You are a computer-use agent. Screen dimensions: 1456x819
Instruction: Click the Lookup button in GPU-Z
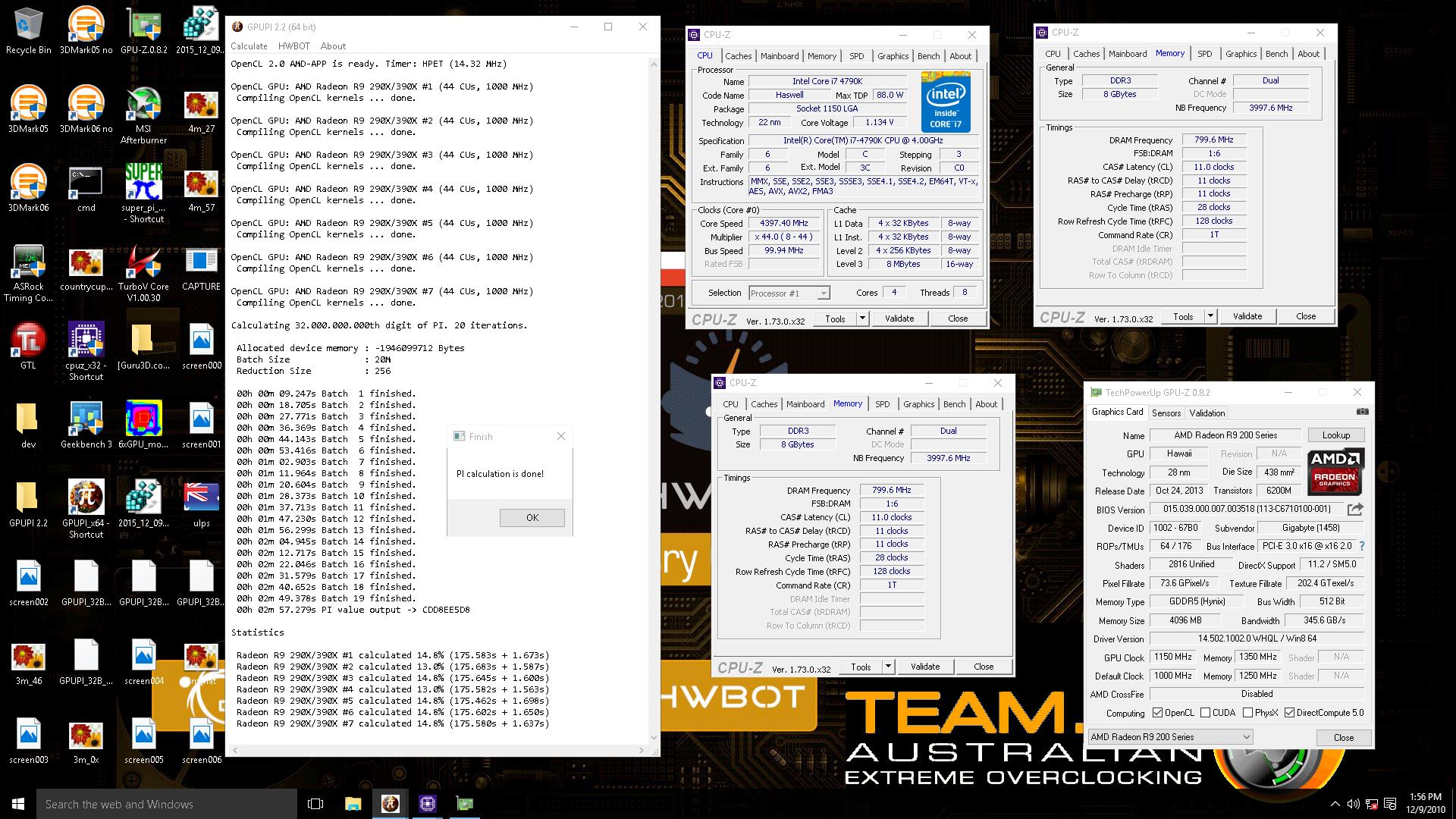click(x=1336, y=435)
